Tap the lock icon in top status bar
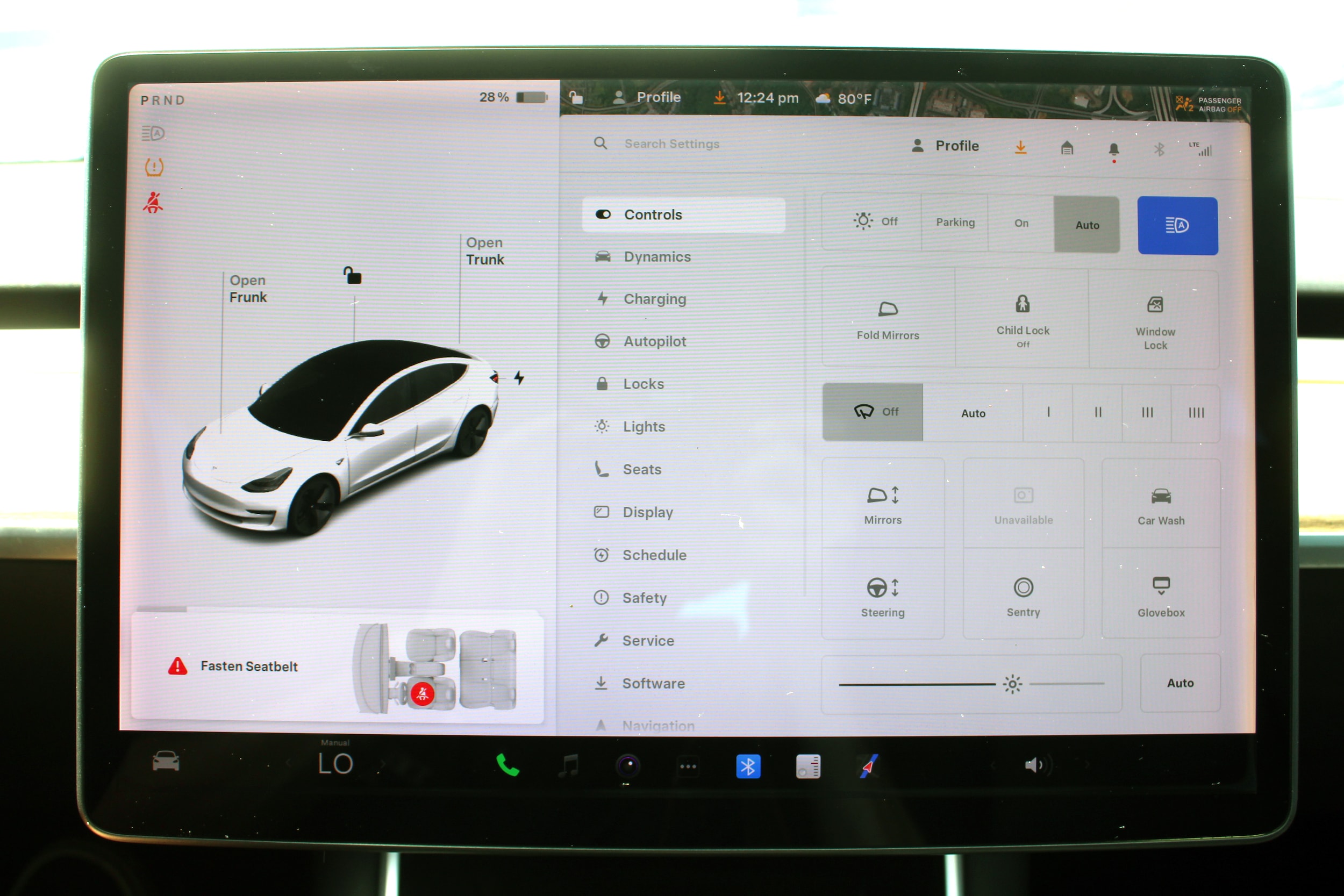The width and height of the screenshot is (1344, 896). [x=576, y=97]
